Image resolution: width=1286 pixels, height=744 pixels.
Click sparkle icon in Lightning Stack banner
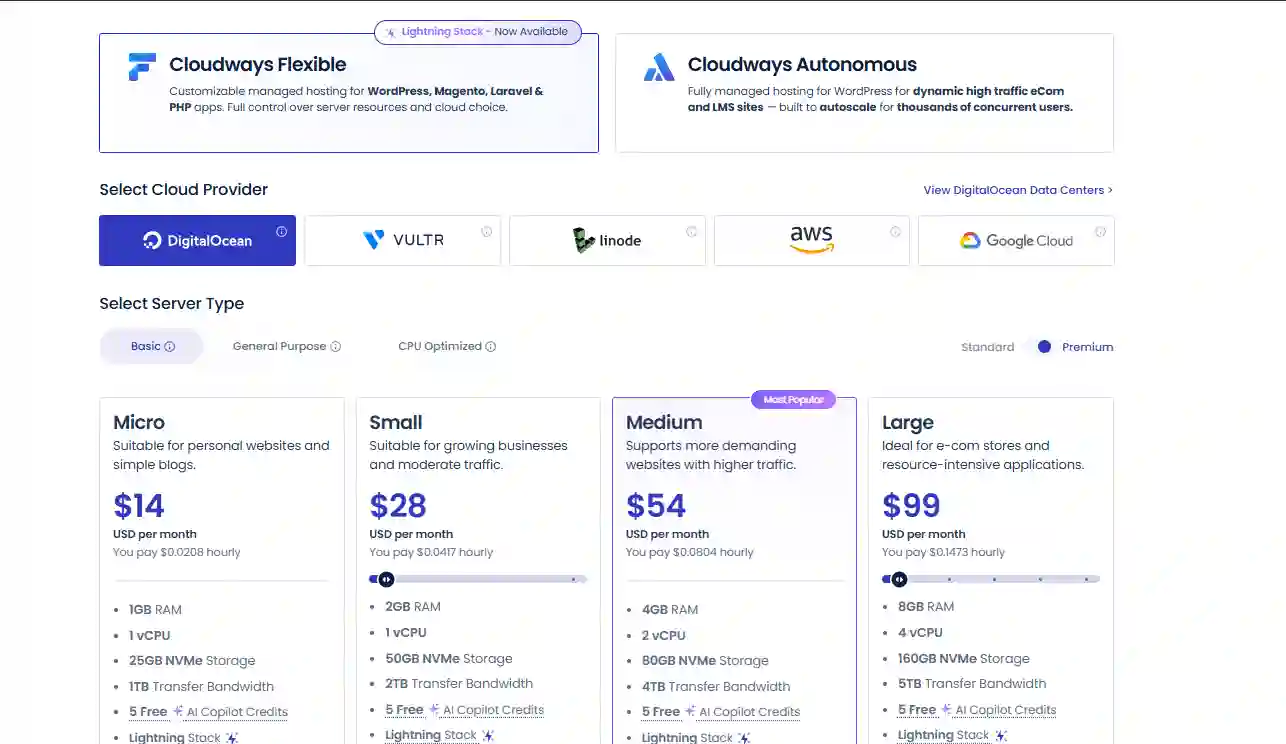(x=391, y=32)
